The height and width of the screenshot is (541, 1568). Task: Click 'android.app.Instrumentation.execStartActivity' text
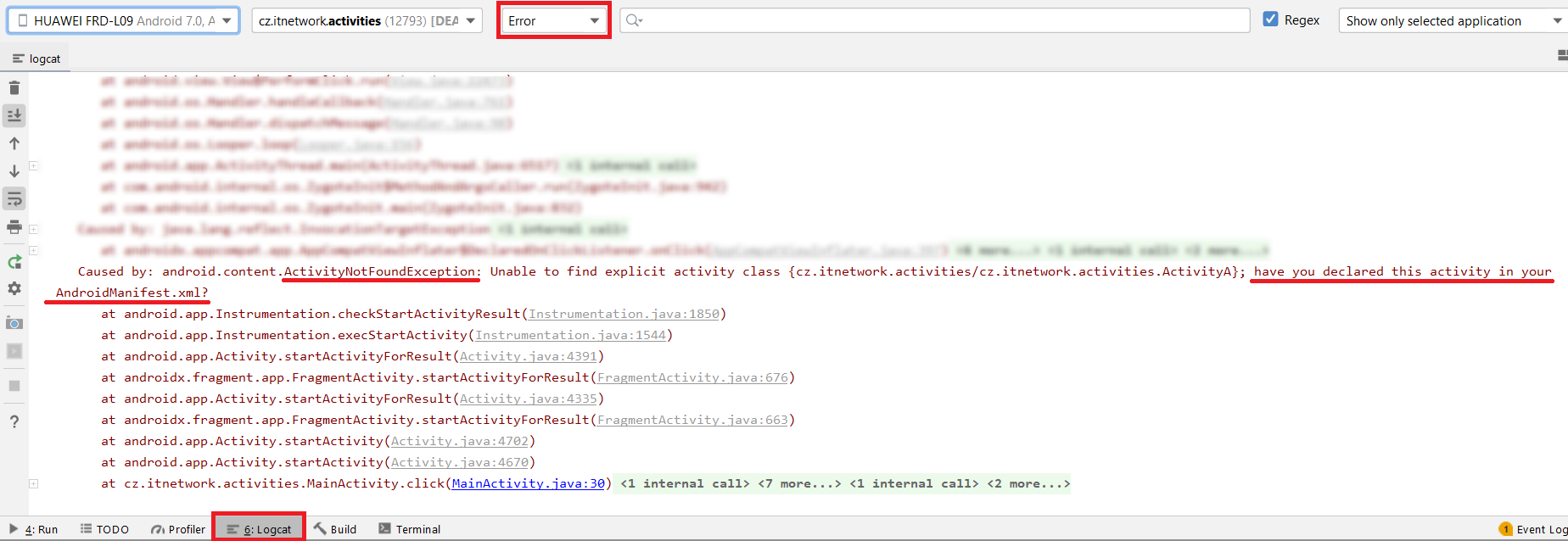(x=295, y=335)
